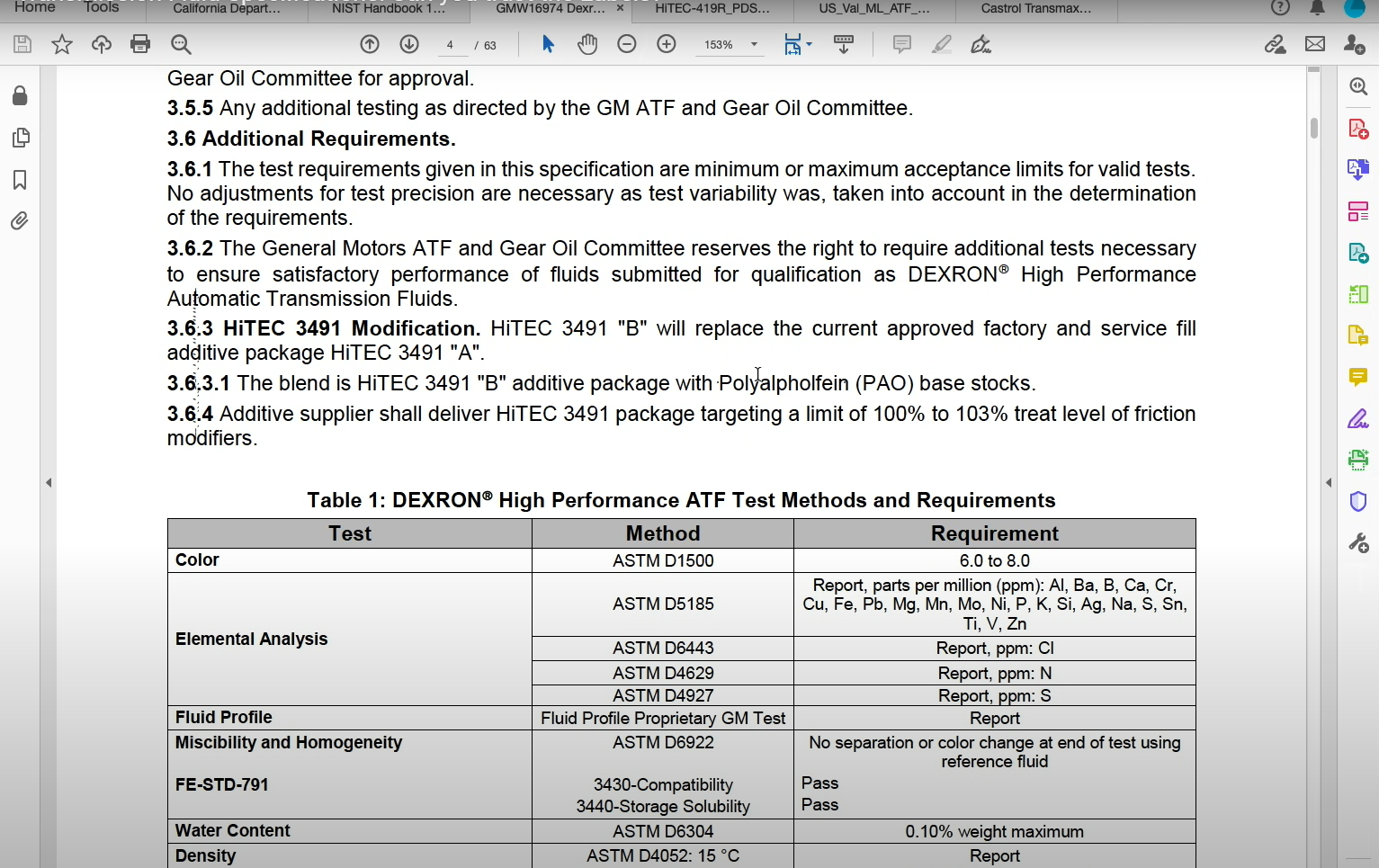Click the "3.6 Additional Requirements." heading
Image resolution: width=1379 pixels, height=868 pixels.
click(x=311, y=139)
